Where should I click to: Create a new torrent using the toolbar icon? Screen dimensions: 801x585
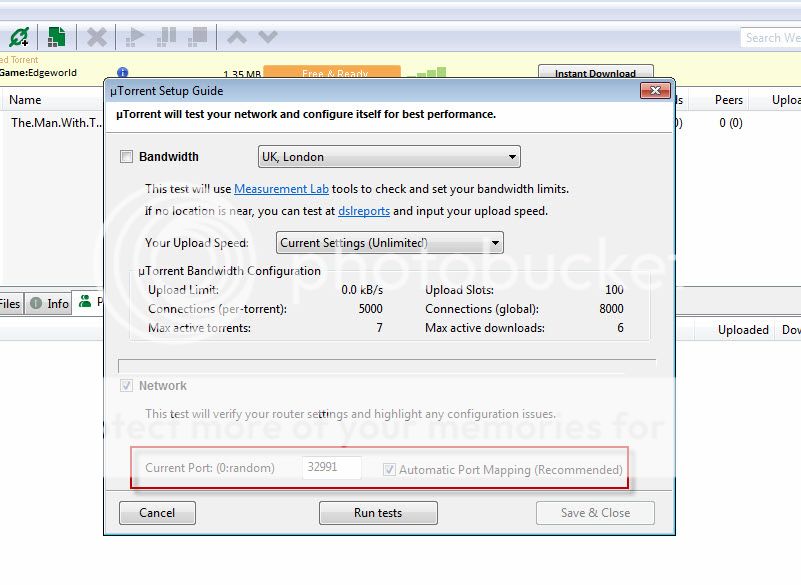(x=56, y=37)
